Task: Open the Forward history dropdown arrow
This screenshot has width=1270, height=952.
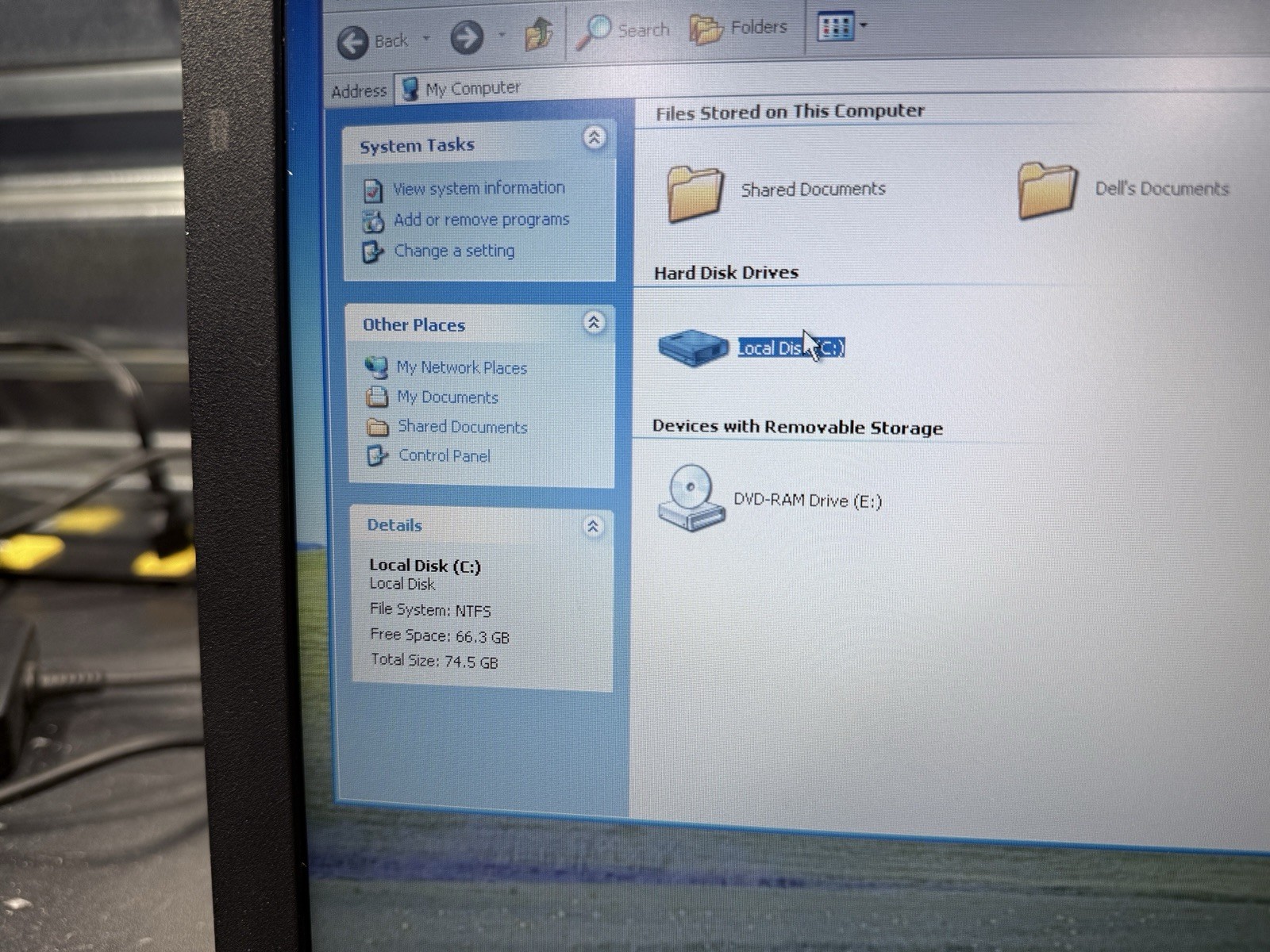Action: click(502, 35)
